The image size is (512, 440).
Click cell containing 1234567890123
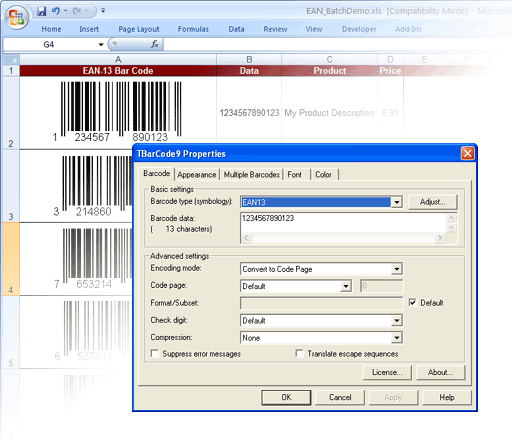[249, 113]
